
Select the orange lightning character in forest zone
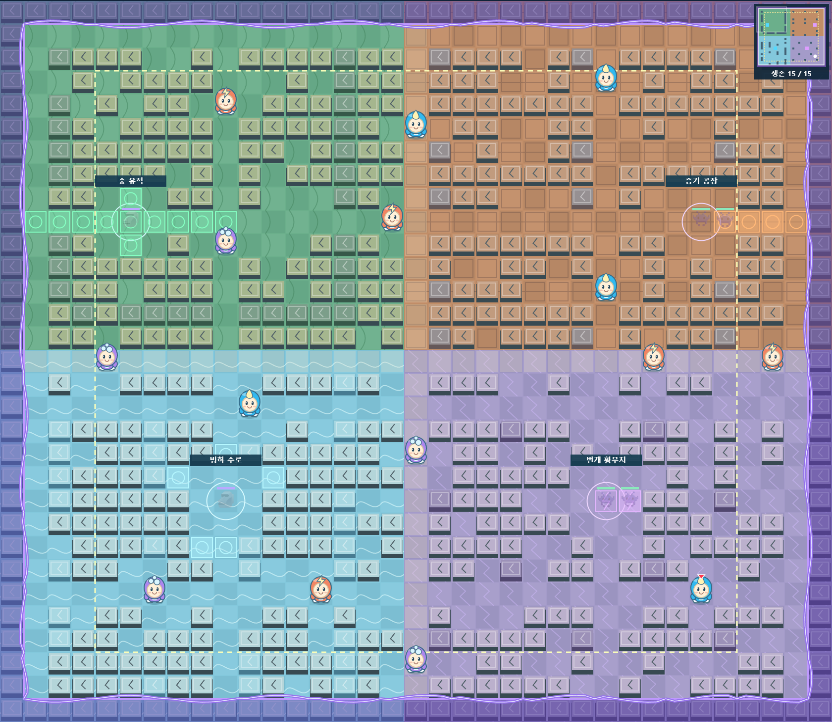point(226,101)
